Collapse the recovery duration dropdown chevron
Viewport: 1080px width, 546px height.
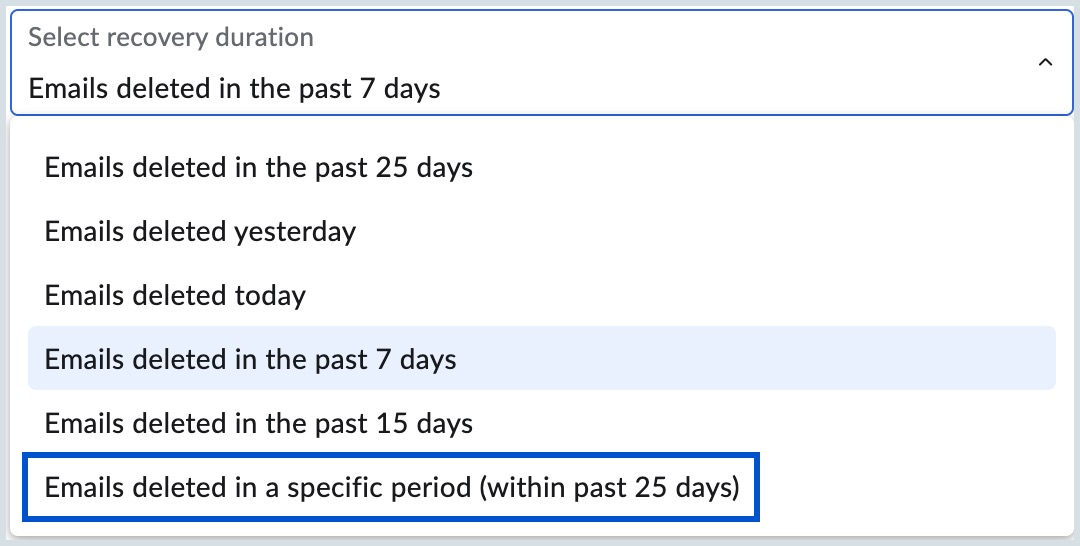(x=1045, y=63)
